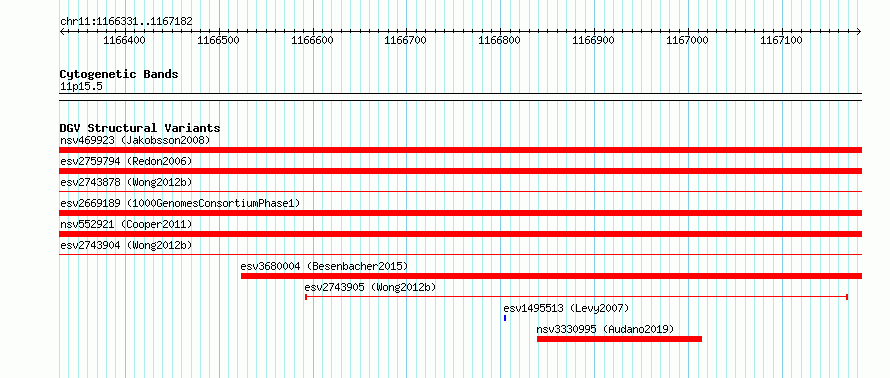This screenshot has width=890, height=378.
Task: Click the left arrow end of the ruler
Action: pyautogui.click(x=62, y=31)
